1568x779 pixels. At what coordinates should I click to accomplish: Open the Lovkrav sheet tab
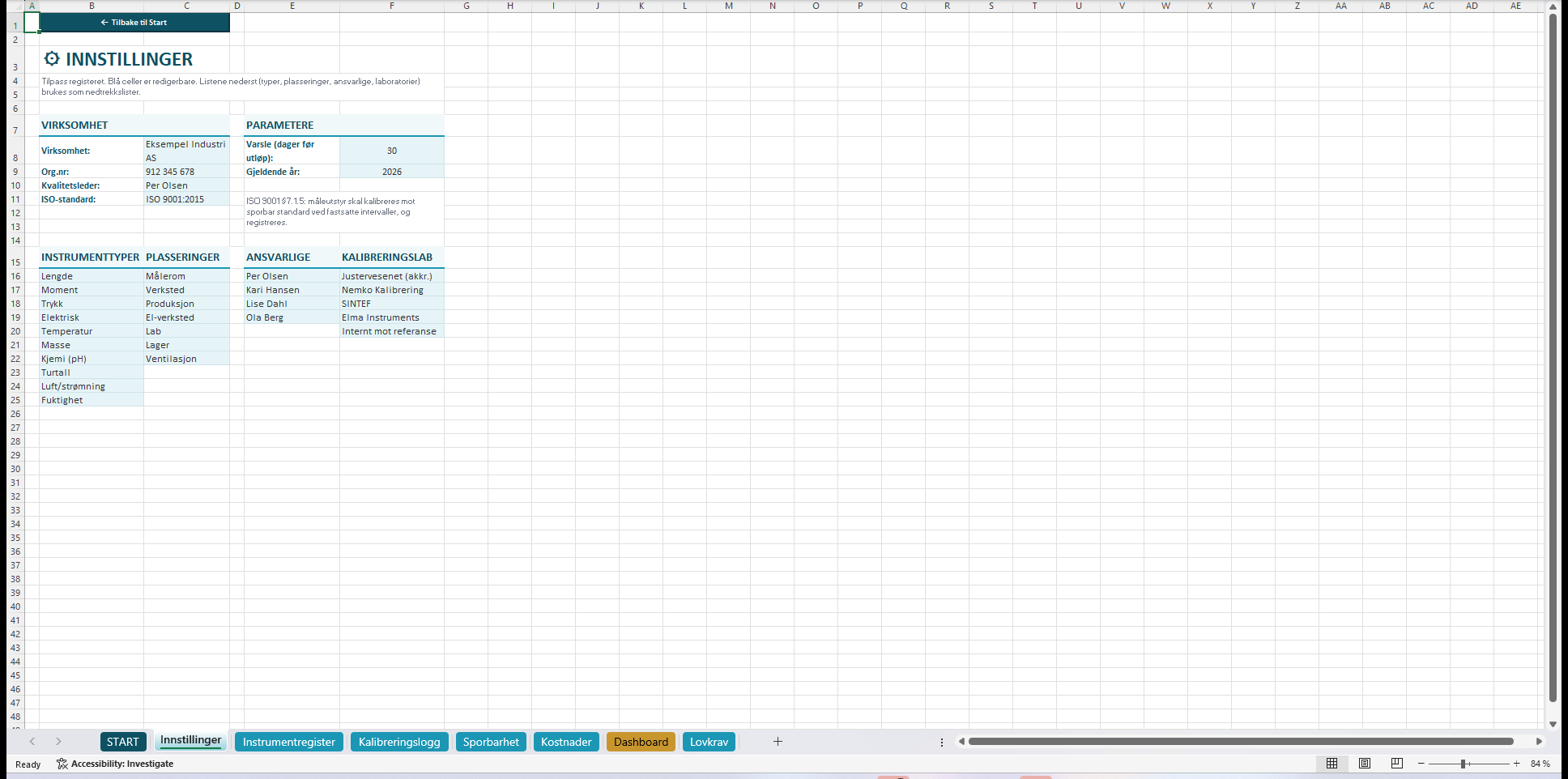pos(709,742)
